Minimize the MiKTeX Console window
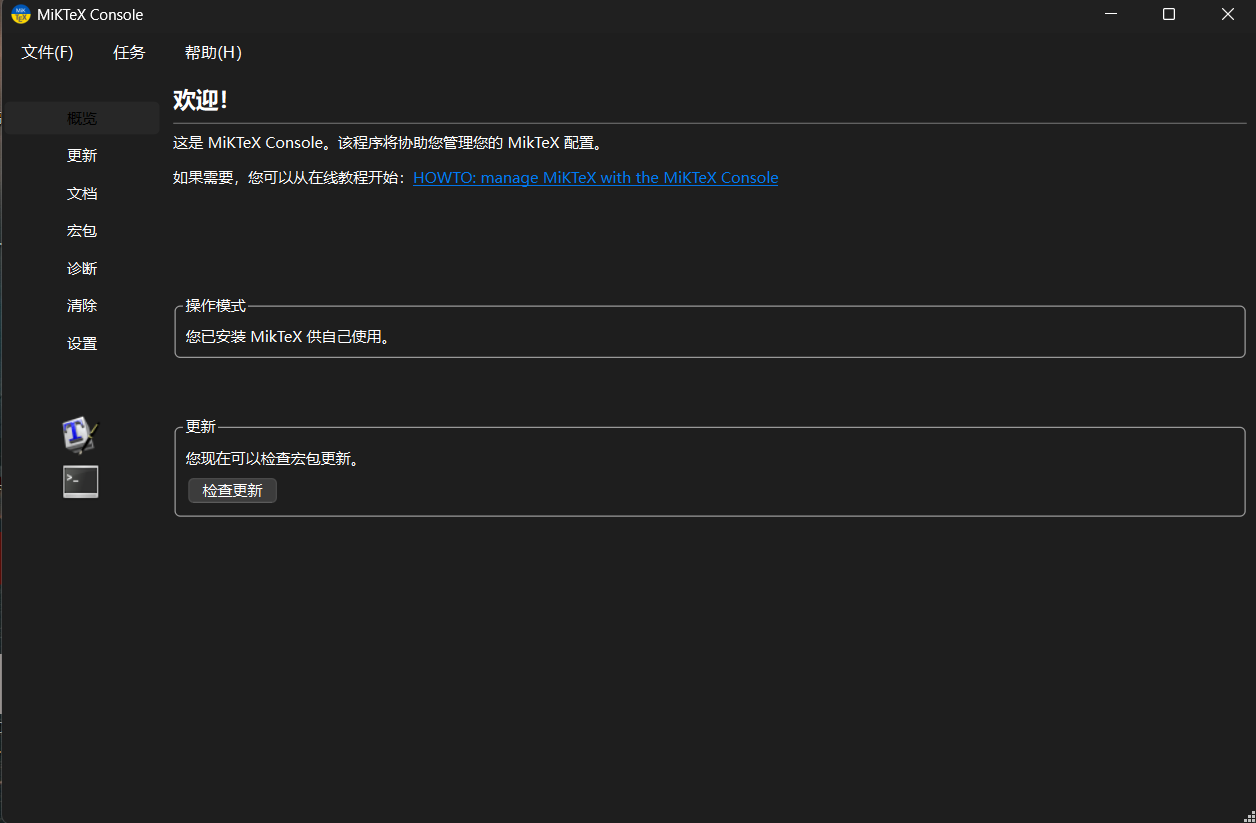This screenshot has width=1256, height=823. (1111, 14)
